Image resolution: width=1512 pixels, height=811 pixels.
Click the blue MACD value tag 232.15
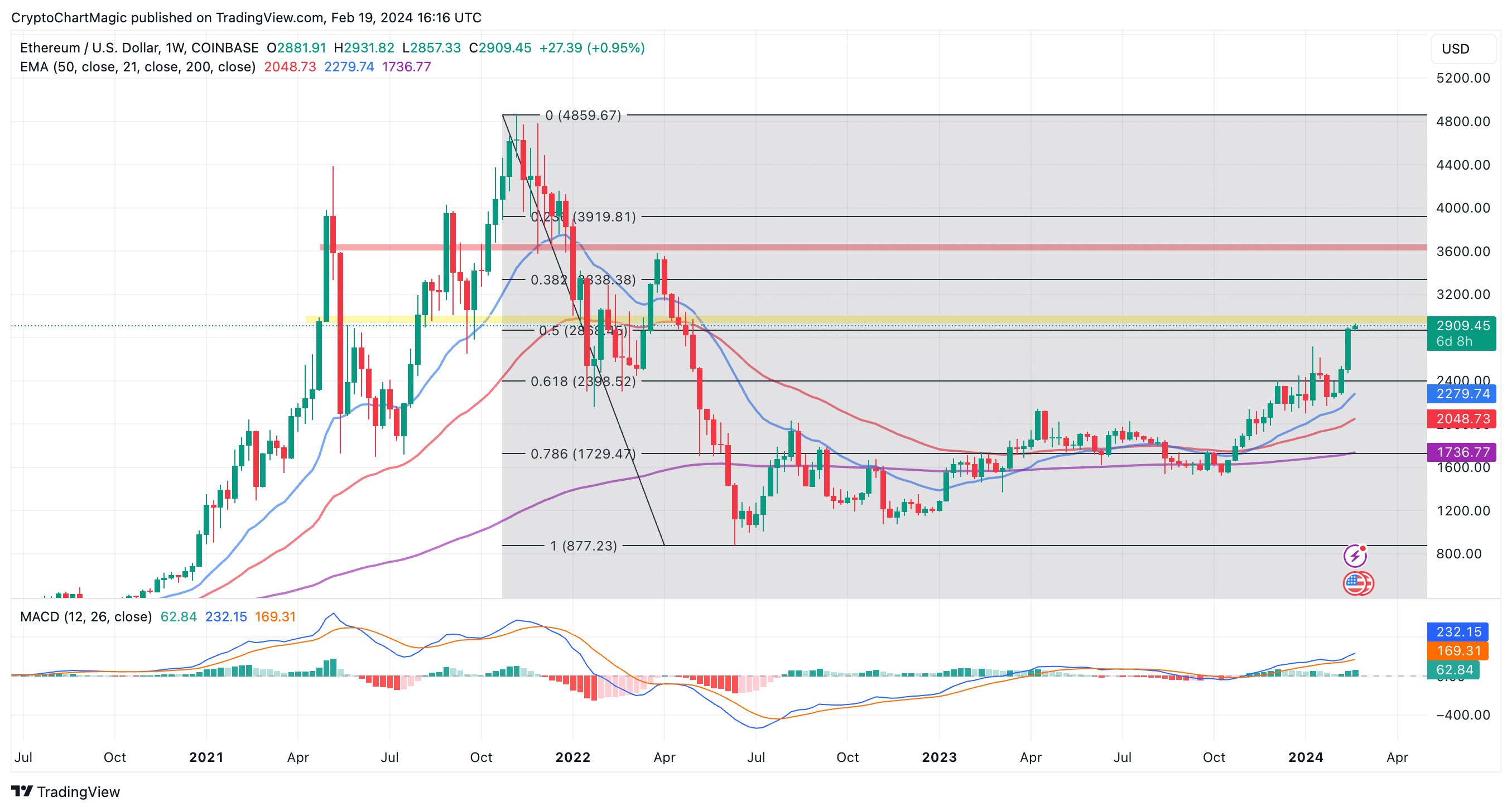click(x=1458, y=632)
